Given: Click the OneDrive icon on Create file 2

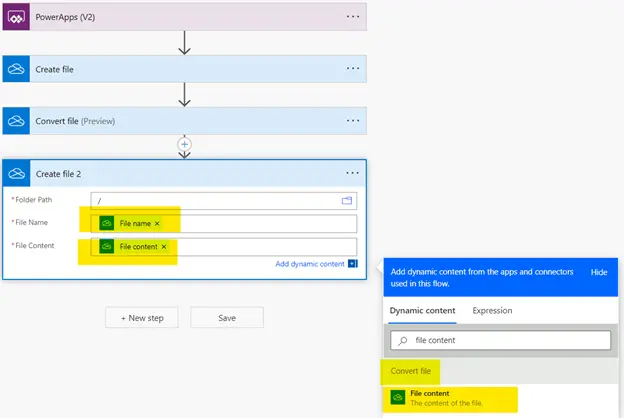Looking at the screenshot, I should 16,173.
